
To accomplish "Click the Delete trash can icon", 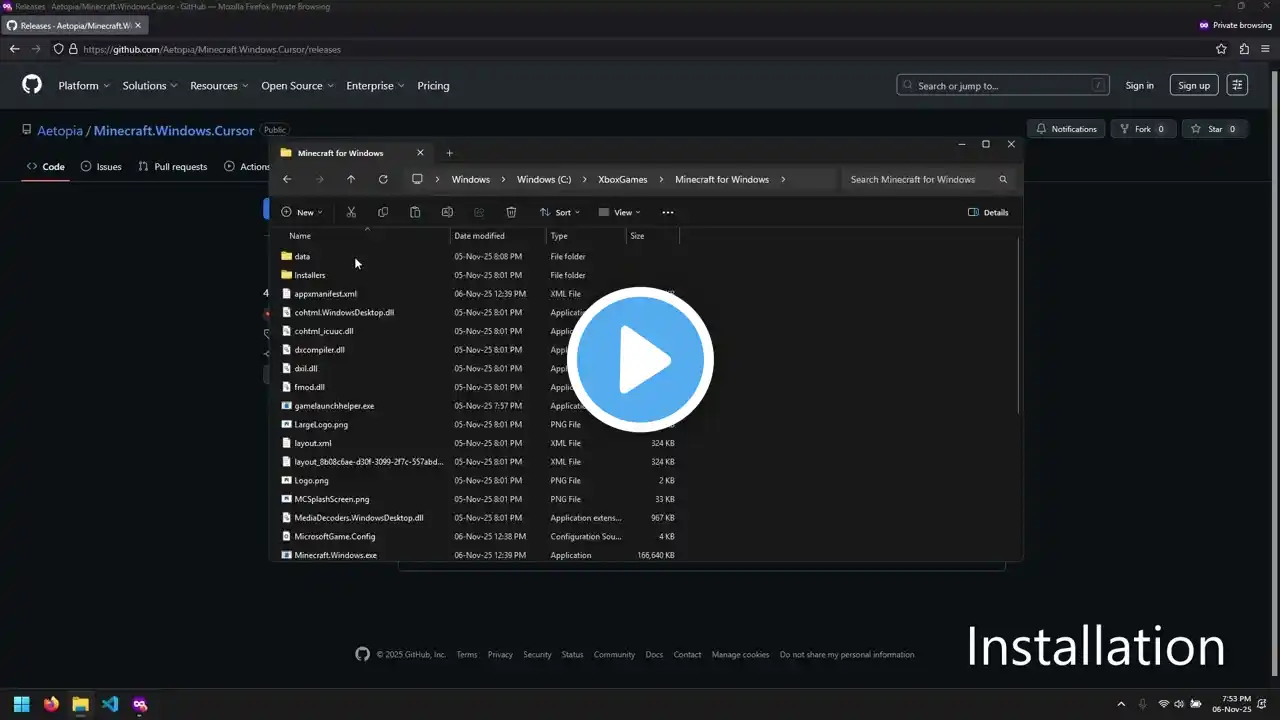I will pos(511,212).
